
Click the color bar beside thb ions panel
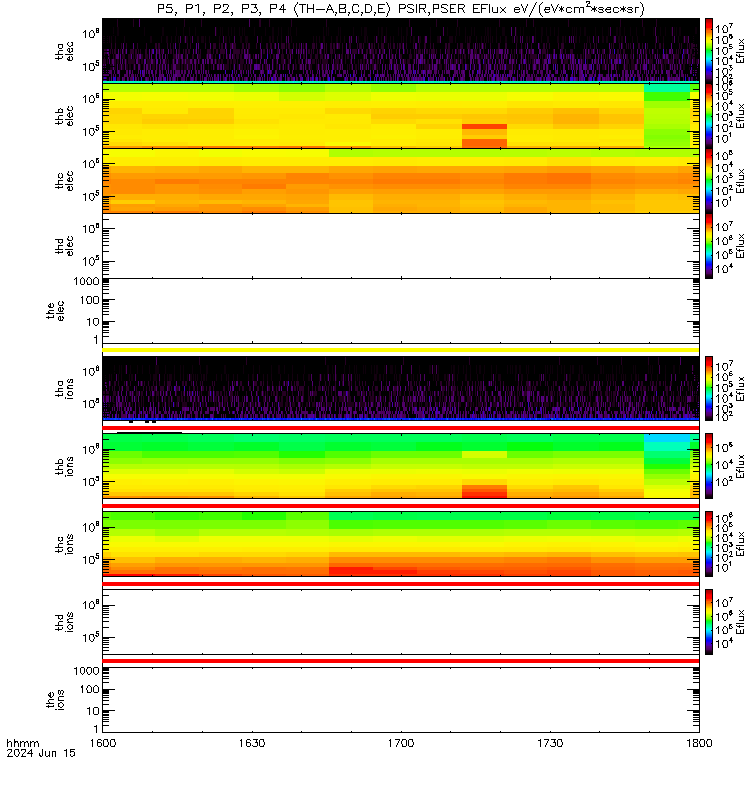[x=709, y=466]
